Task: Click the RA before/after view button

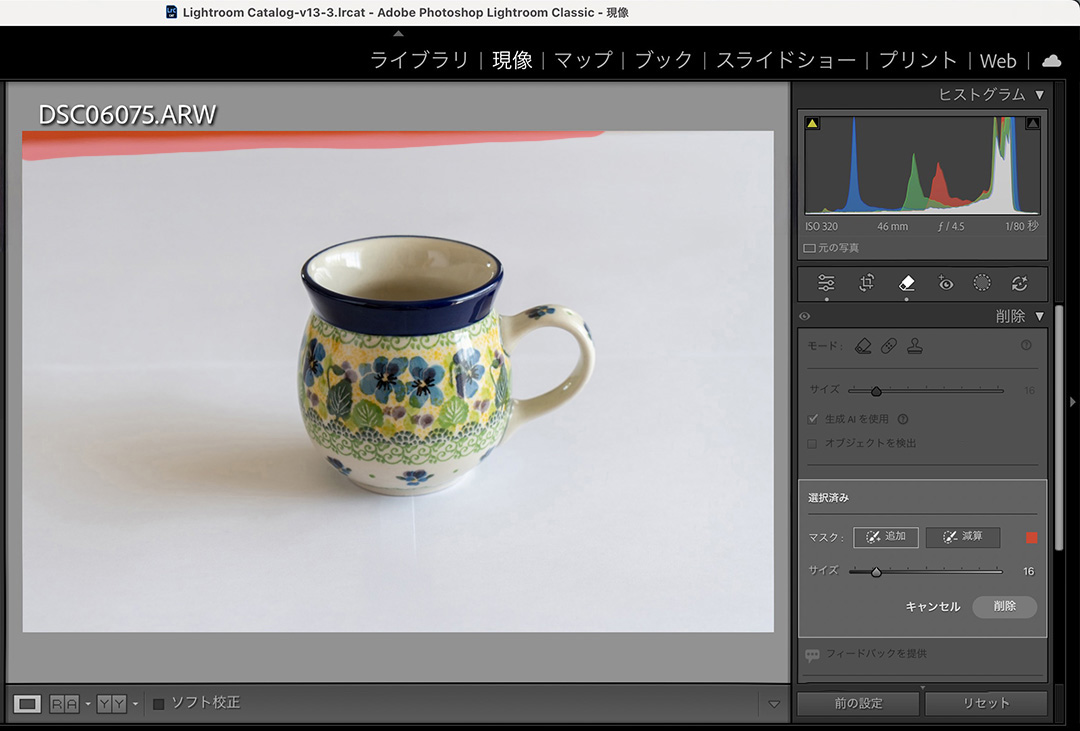Action: [64, 703]
